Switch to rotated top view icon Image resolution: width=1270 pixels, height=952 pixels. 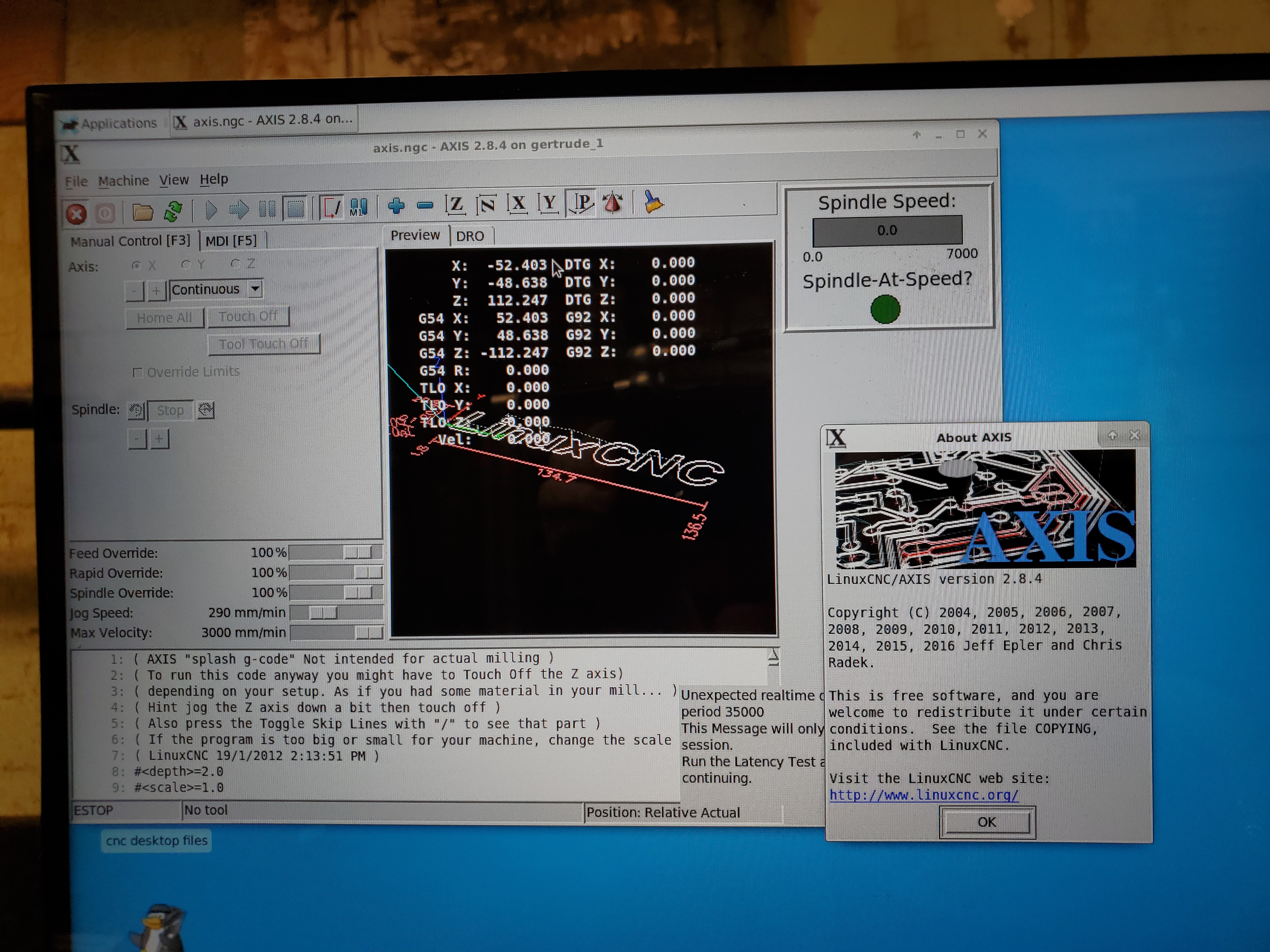(x=486, y=204)
